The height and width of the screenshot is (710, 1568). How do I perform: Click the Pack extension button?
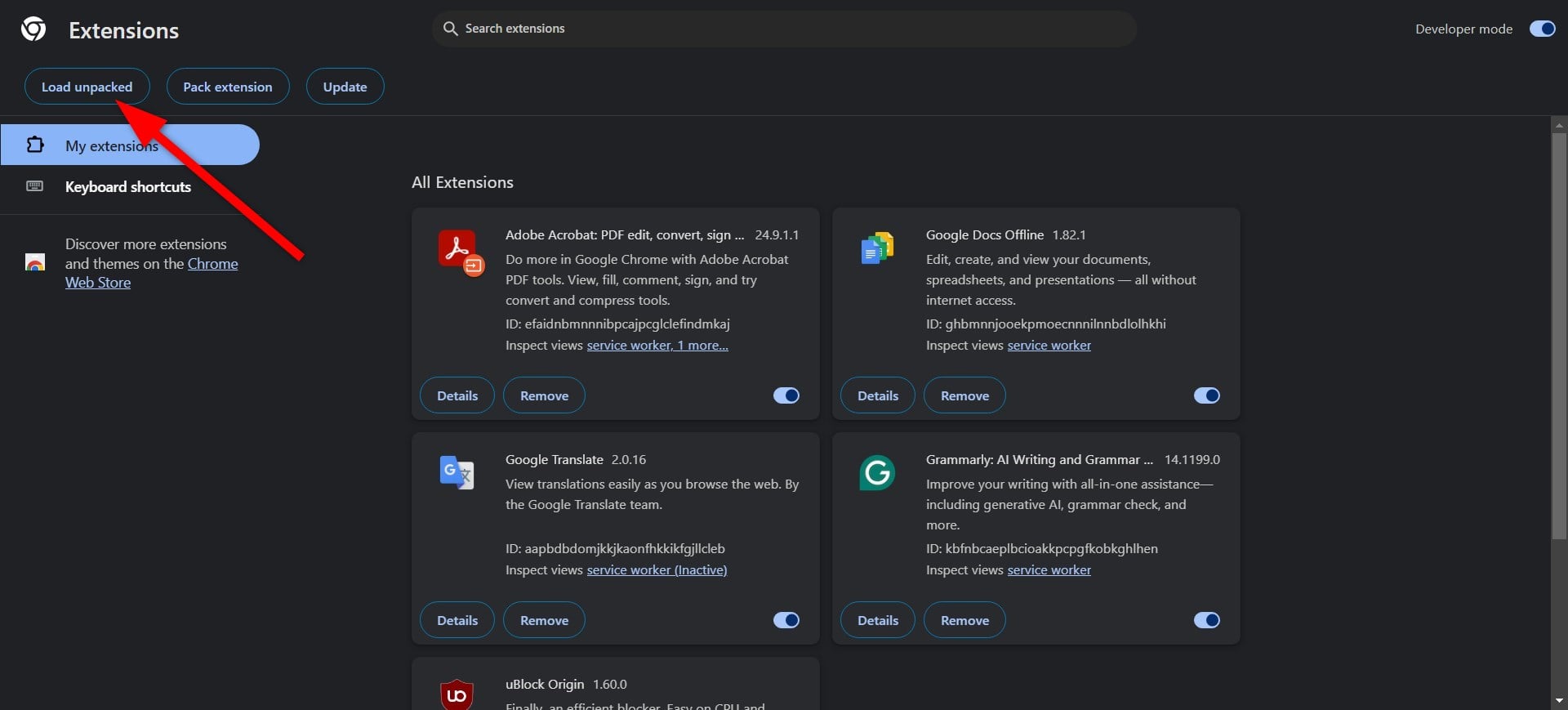[x=228, y=87]
